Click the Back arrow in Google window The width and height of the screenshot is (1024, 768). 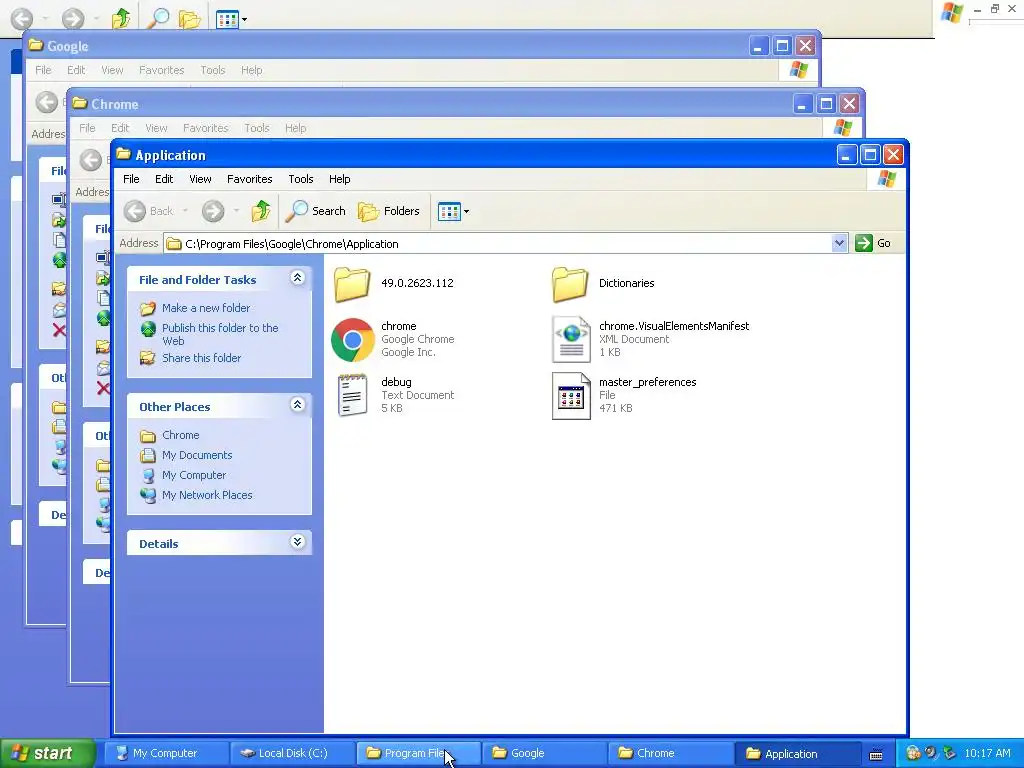[x=46, y=102]
